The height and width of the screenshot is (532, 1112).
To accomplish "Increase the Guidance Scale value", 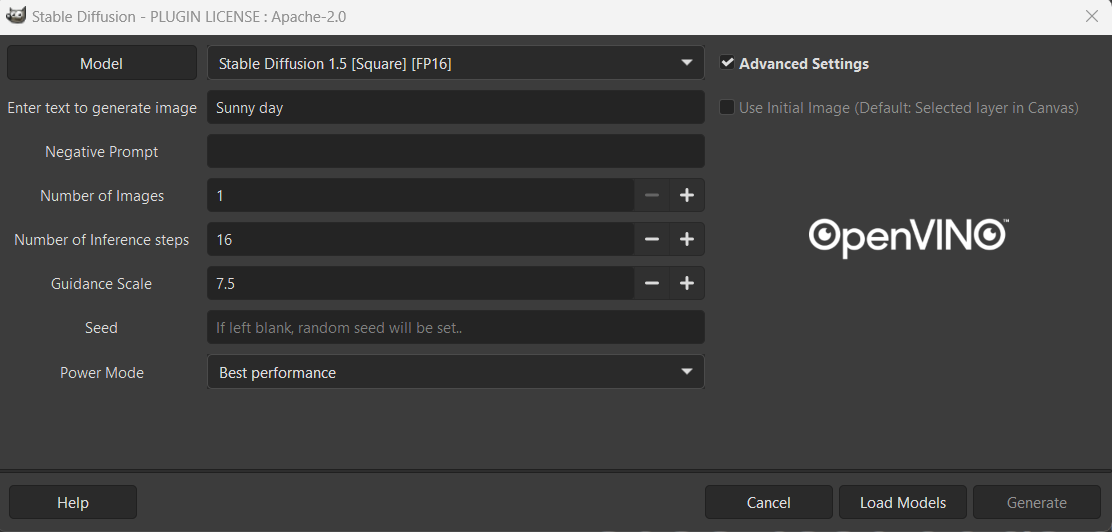I will 686,284.
